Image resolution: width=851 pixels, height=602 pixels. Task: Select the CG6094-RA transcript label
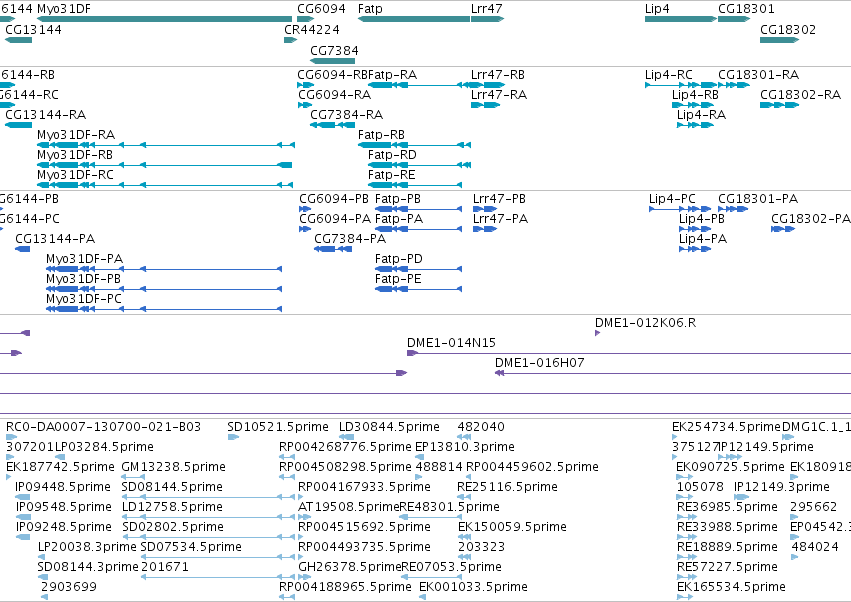334,95
